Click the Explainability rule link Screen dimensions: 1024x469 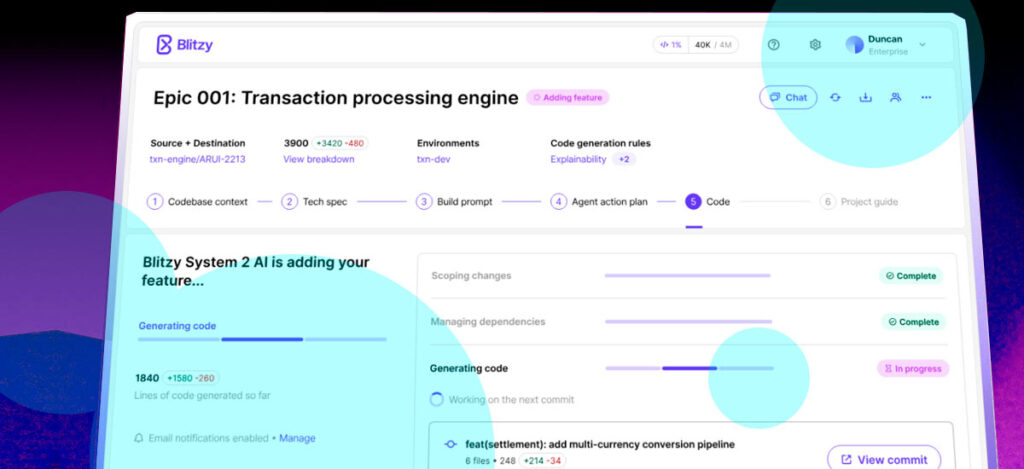click(578, 159)
